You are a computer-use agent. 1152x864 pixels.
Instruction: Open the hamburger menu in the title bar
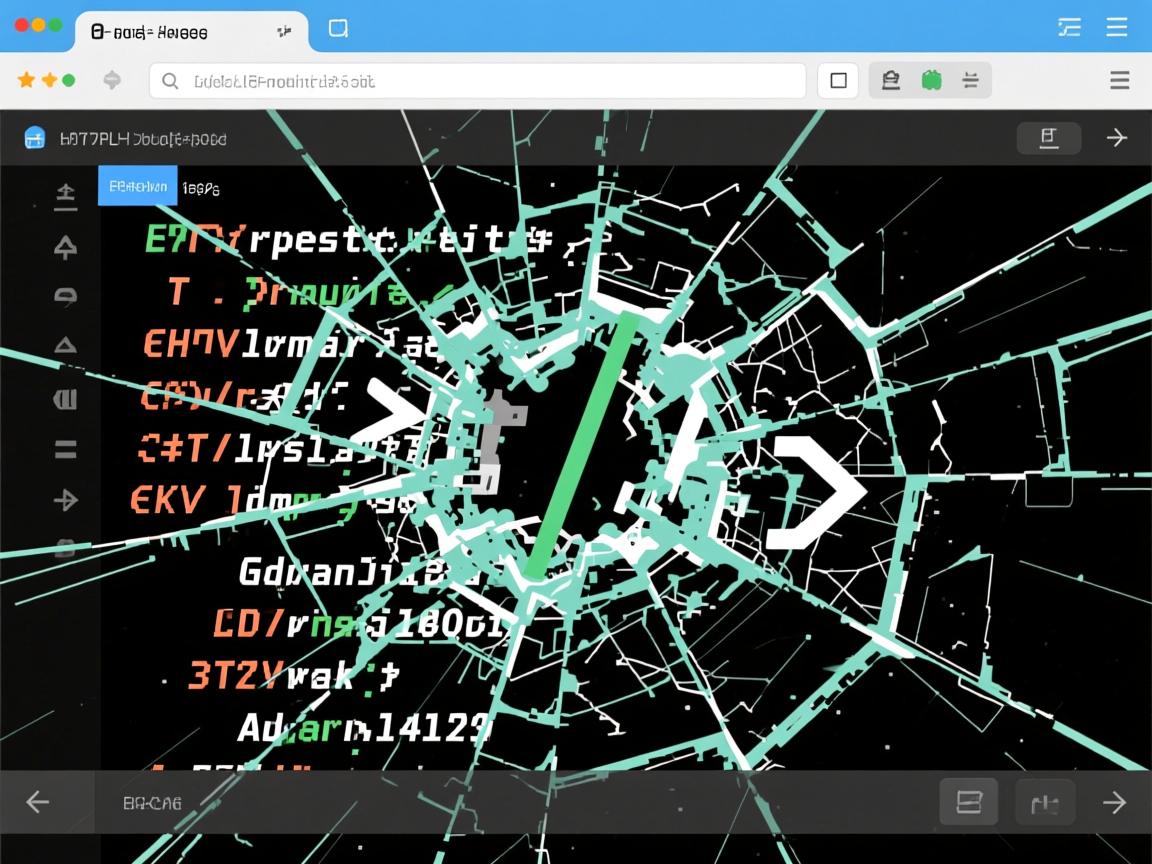coord(1117,27)
